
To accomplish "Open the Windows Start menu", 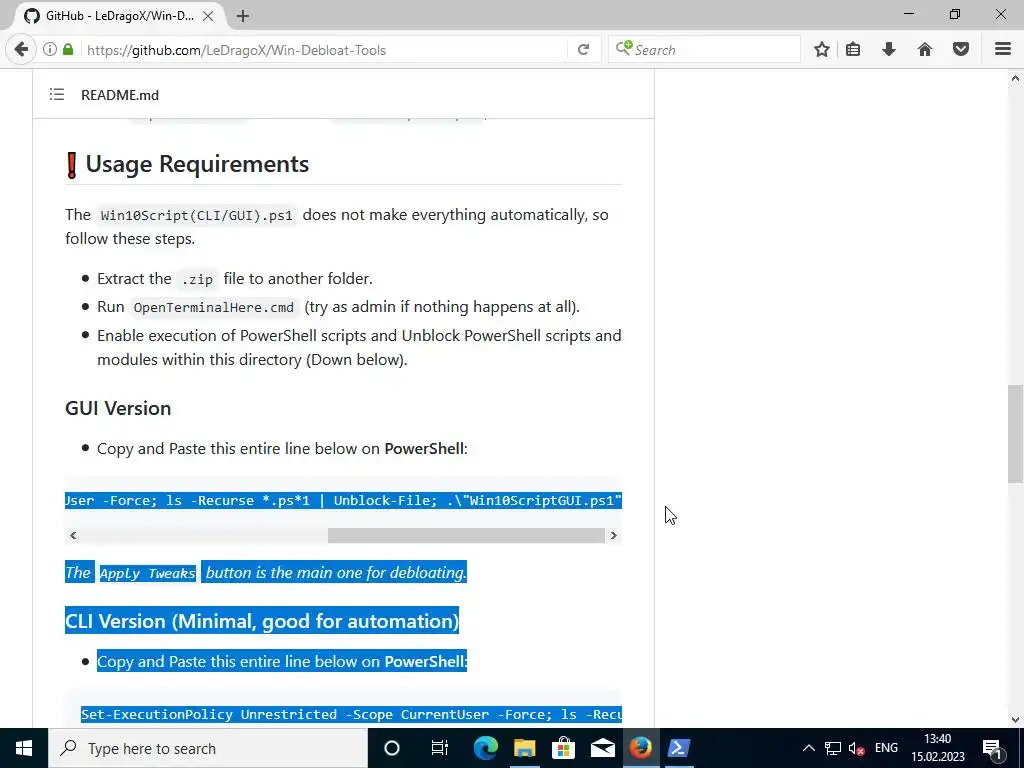I will tap(24, 748).
